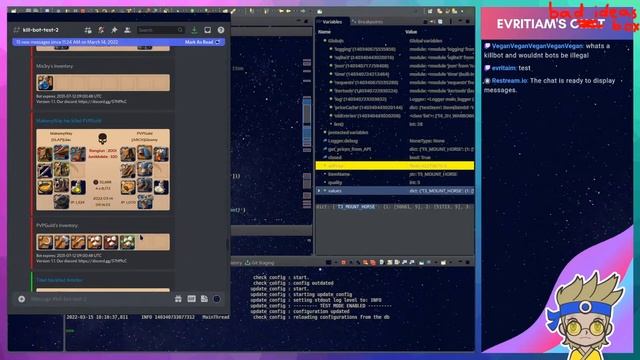The width and height of the screenshot is (640, 360).
Task: Select the quality variable row
Action: pyautogui.click(x=395, y=182)
